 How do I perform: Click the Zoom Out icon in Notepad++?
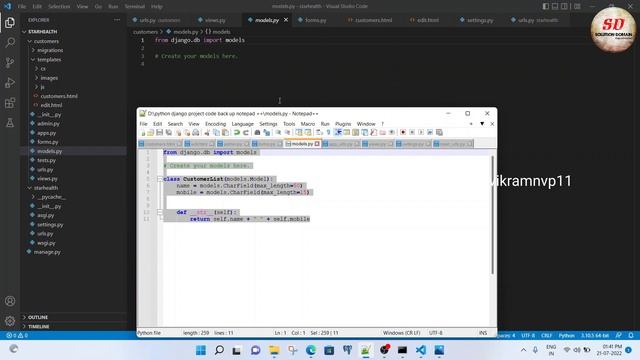click(287, 132)
